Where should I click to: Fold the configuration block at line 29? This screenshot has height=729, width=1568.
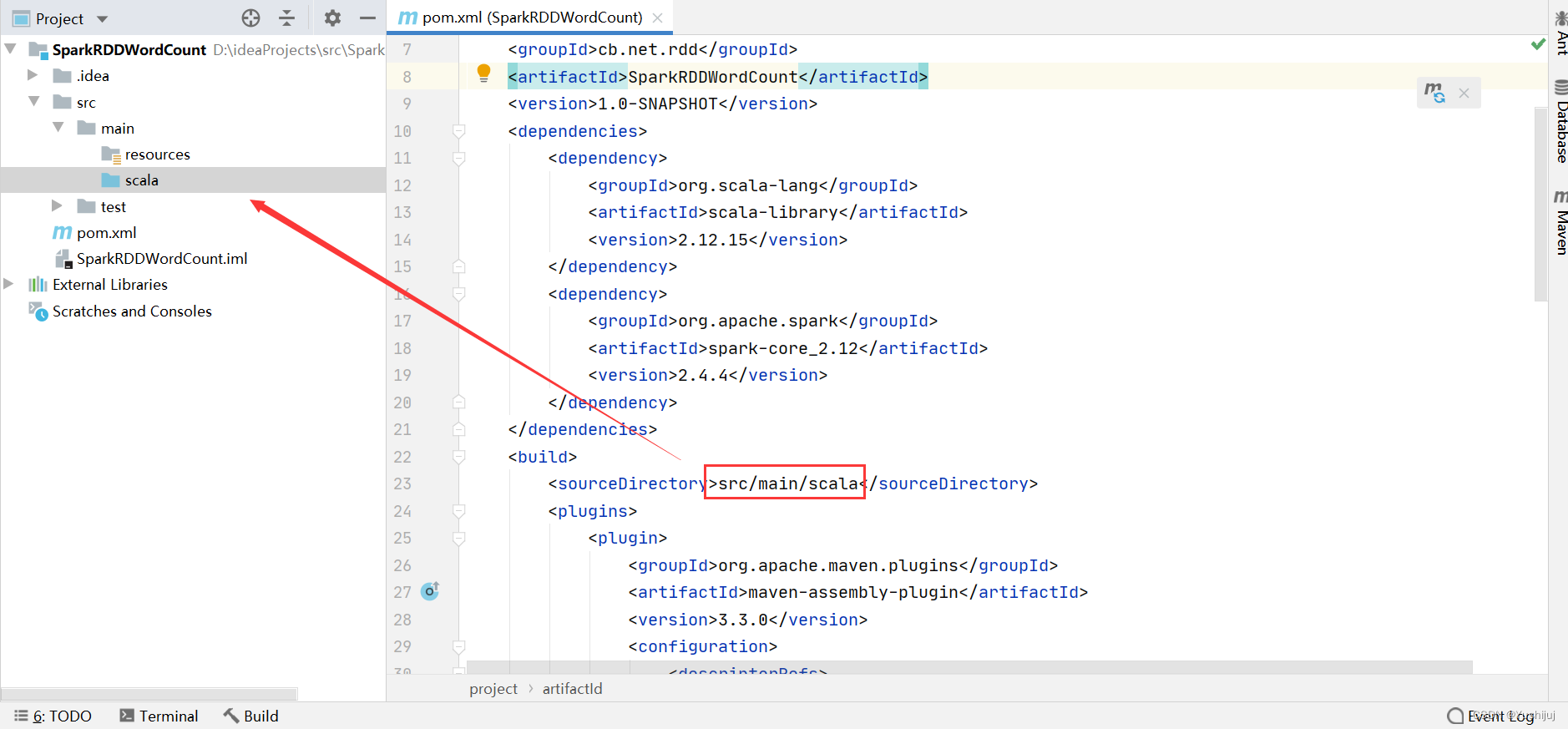coord(458,646)
